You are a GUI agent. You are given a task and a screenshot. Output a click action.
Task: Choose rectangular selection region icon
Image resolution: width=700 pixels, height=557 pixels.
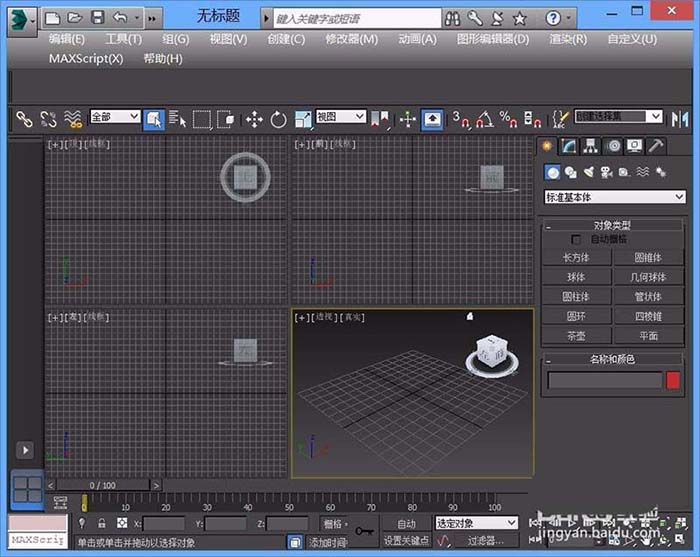click(x=202, y=120)
